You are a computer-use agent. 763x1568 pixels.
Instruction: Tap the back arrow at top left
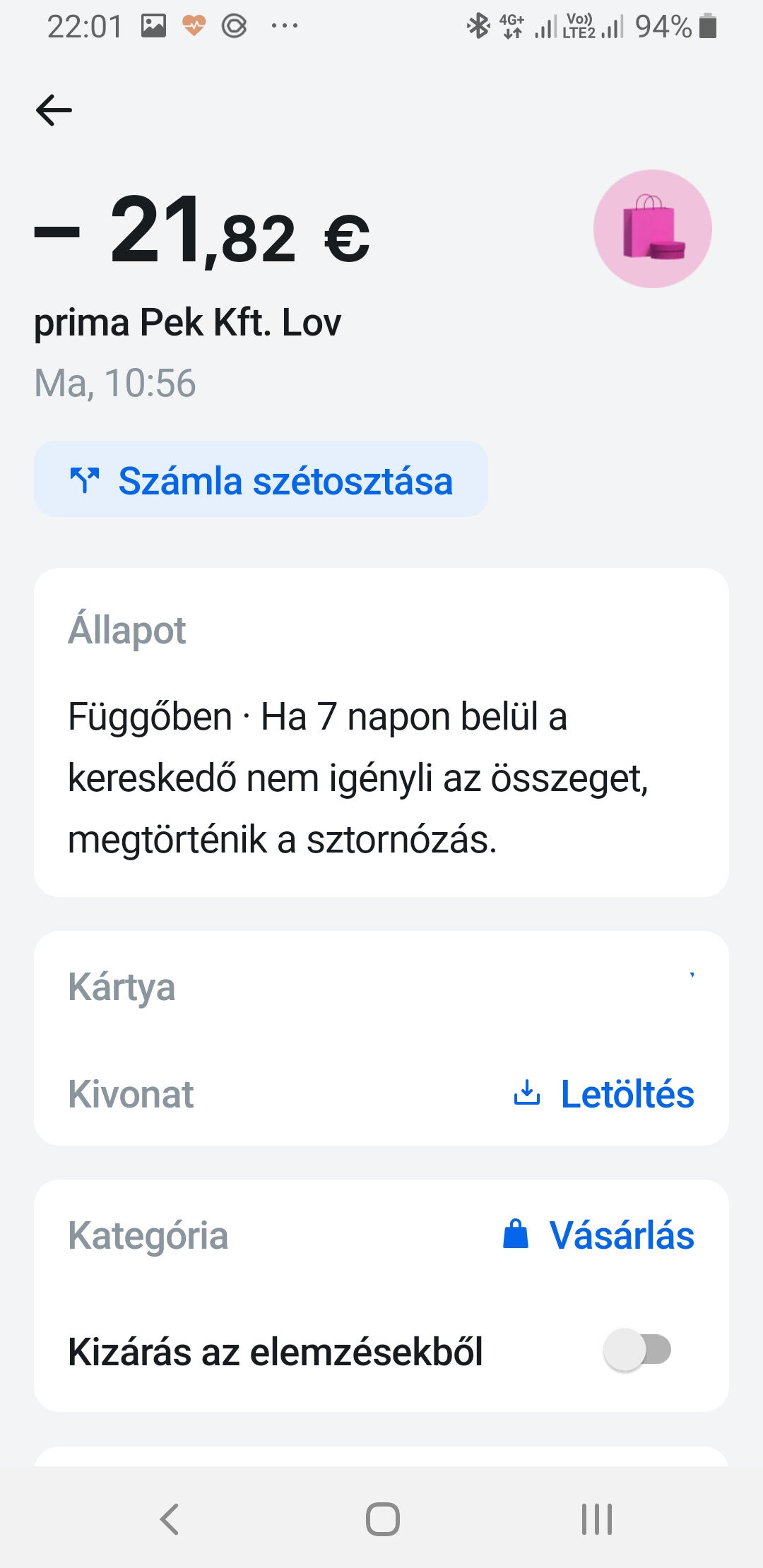coord(54,110)
